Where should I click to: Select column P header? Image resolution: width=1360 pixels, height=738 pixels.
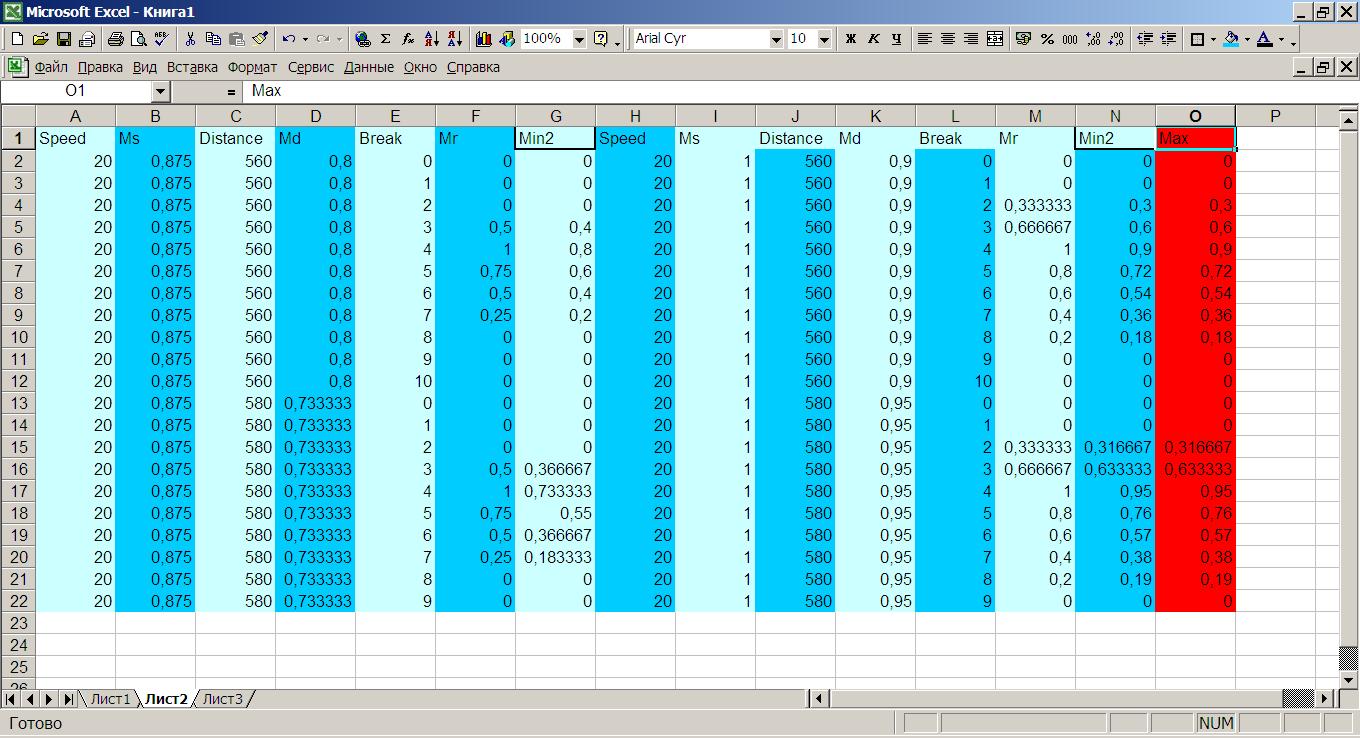(1275, 116)
